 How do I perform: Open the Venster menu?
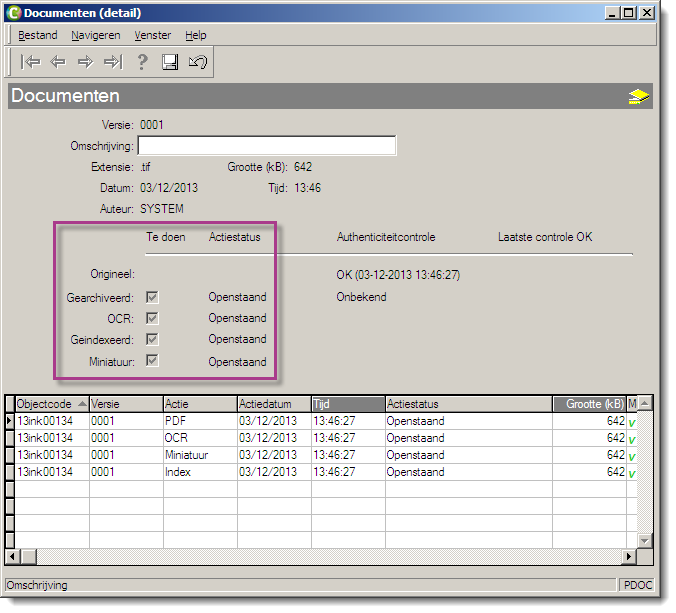[153, 35]
